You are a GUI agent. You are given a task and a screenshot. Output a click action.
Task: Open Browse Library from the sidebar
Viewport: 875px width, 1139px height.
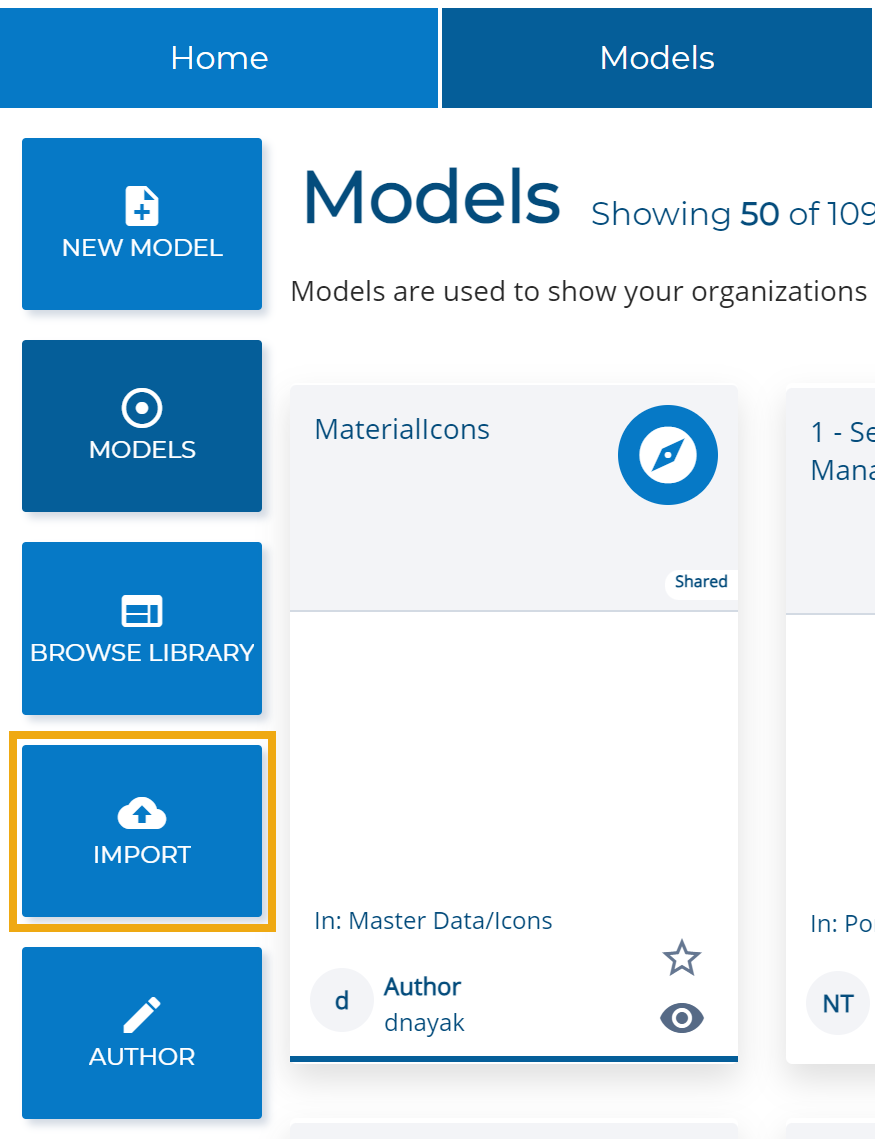[x=142, y=629]
